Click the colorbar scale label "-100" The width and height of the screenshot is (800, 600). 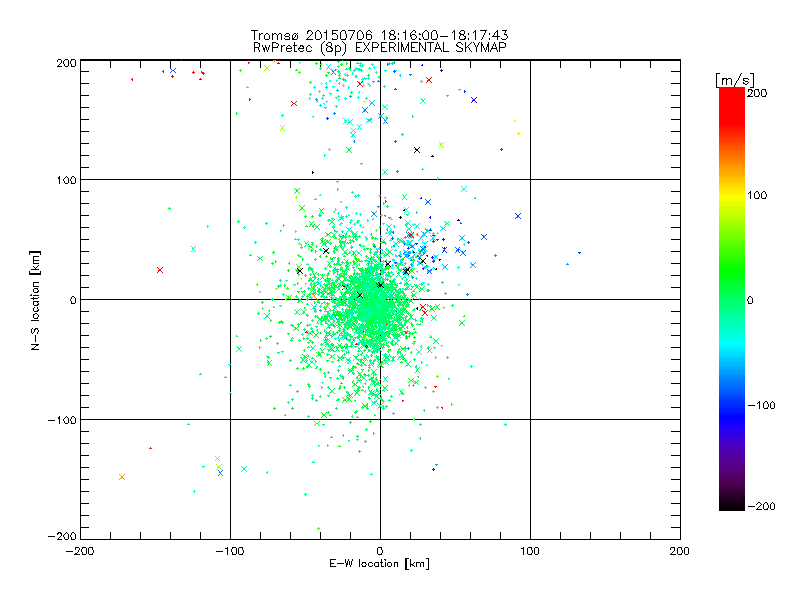(x=761, y=405)
